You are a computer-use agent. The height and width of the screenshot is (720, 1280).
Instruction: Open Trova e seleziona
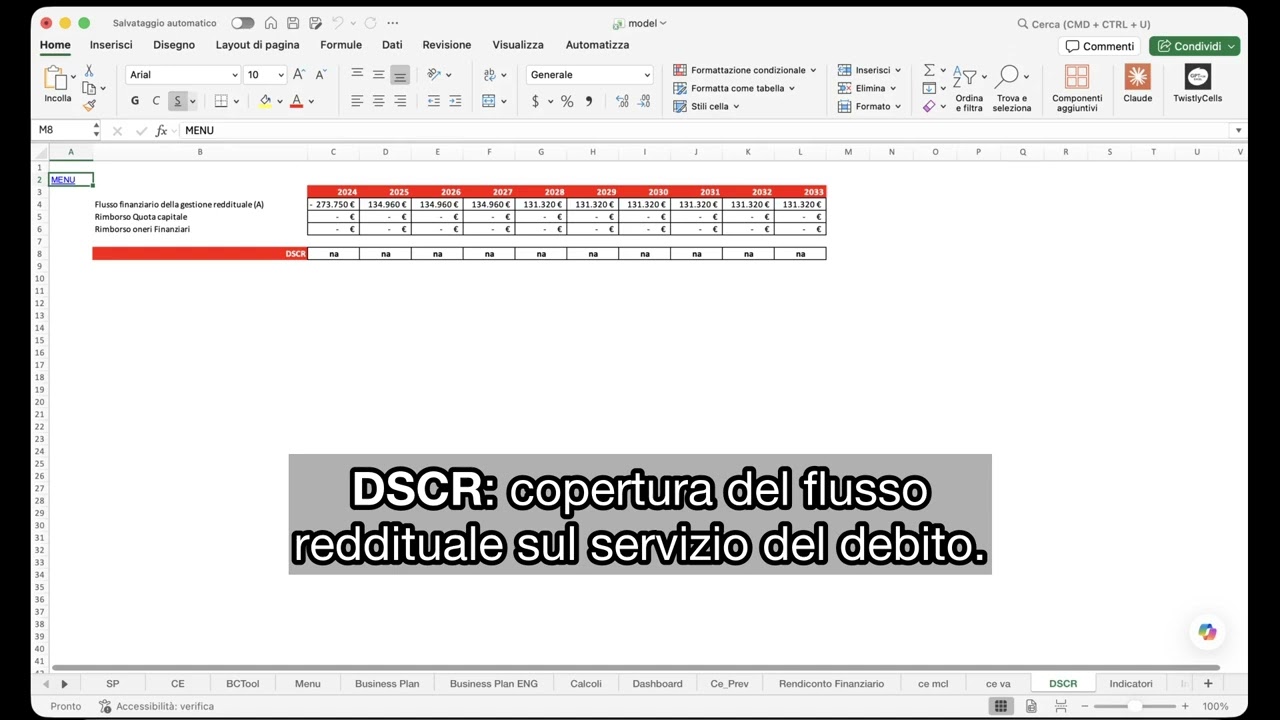[1011, 88]
